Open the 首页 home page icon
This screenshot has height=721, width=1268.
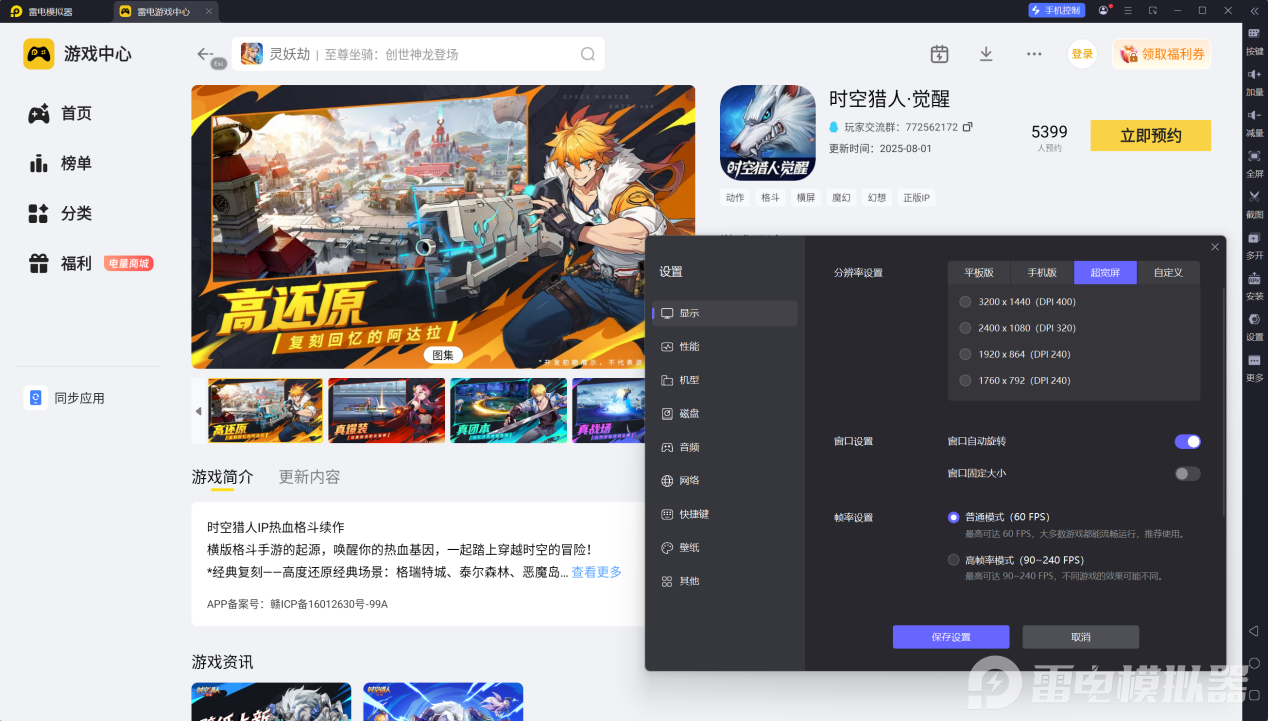(39, 114)
